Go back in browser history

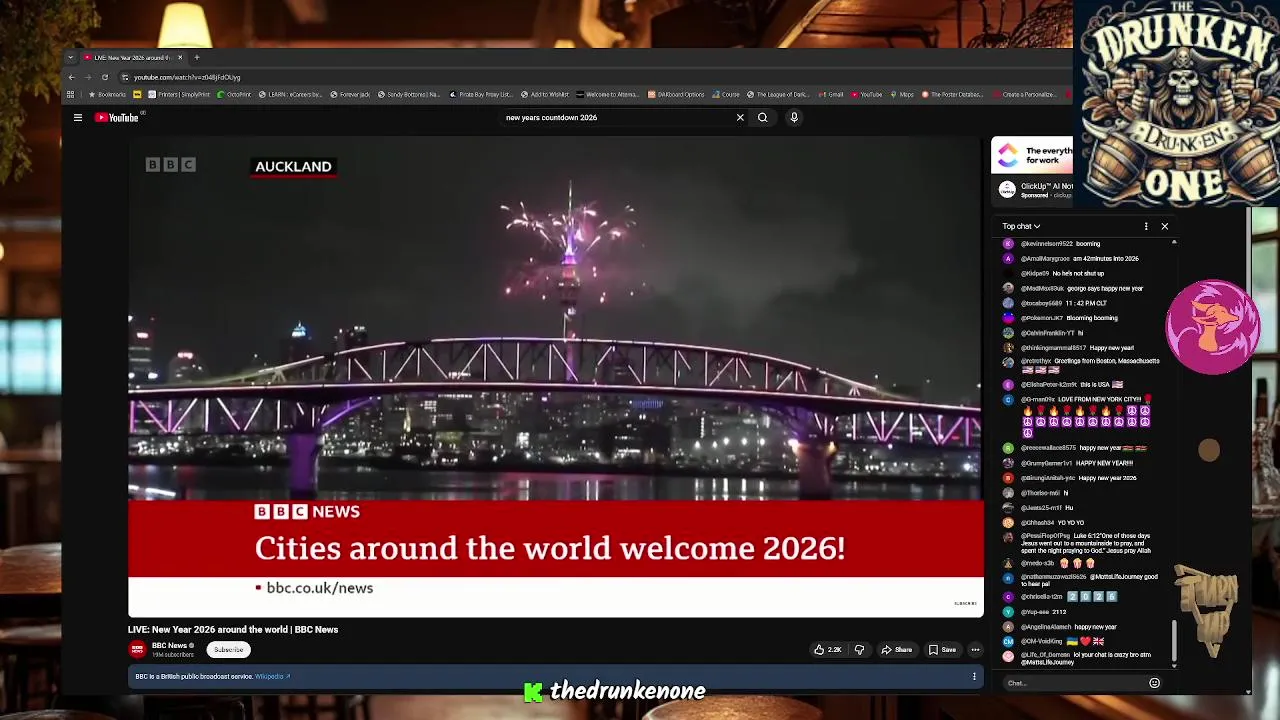(x=71, y=77)
